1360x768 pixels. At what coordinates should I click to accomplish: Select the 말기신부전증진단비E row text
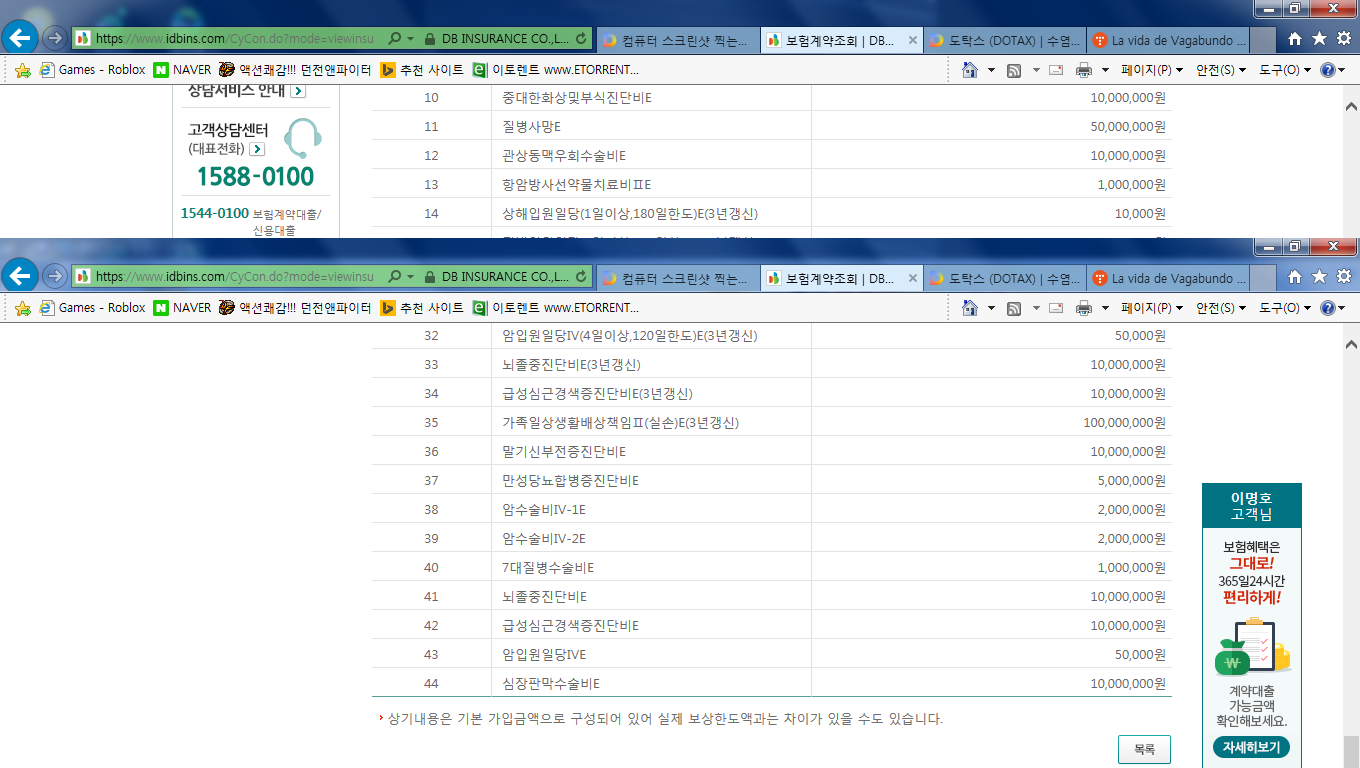coord(564,452)
